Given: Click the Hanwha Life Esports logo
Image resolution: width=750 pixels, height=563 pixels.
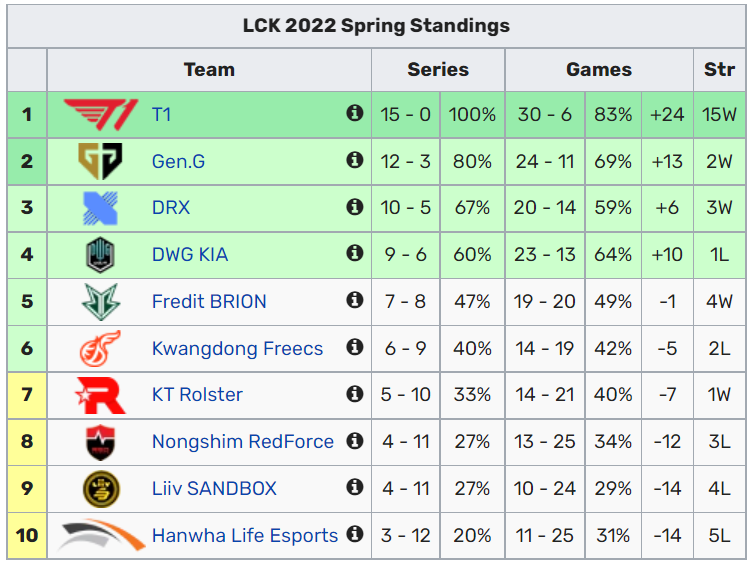Looking at the screenshot, I should point(100,536).
